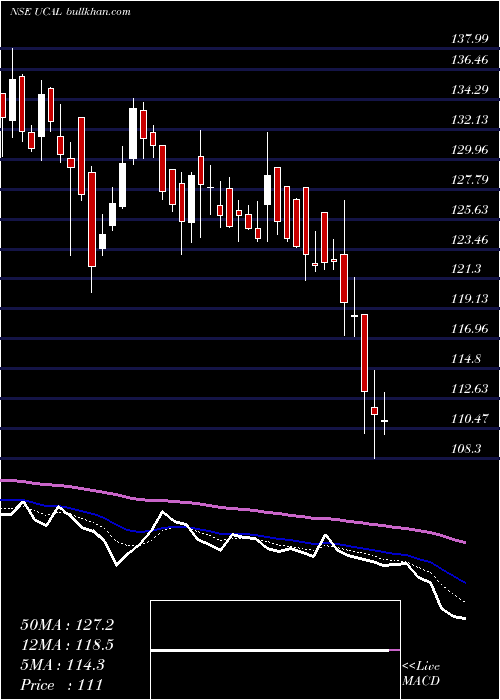This screenshot has height=700, width=500.
Task: Click the 116.96 price axis label
Action: (470, 329)
